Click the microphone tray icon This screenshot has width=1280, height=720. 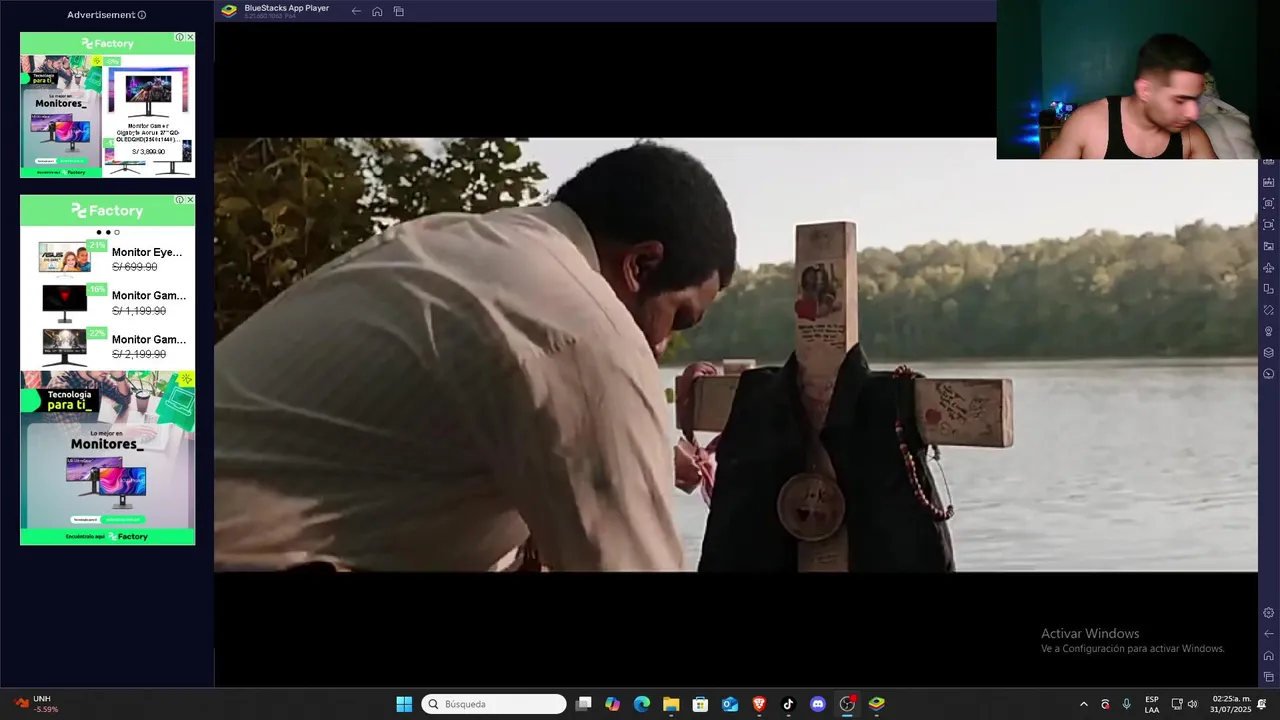1127,704
